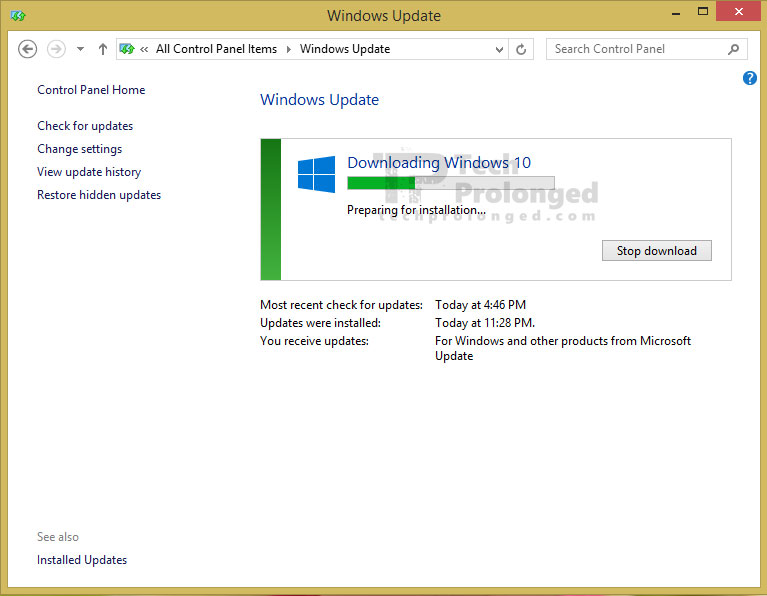Click the Microsoft Update products description text

click(563, 348)
